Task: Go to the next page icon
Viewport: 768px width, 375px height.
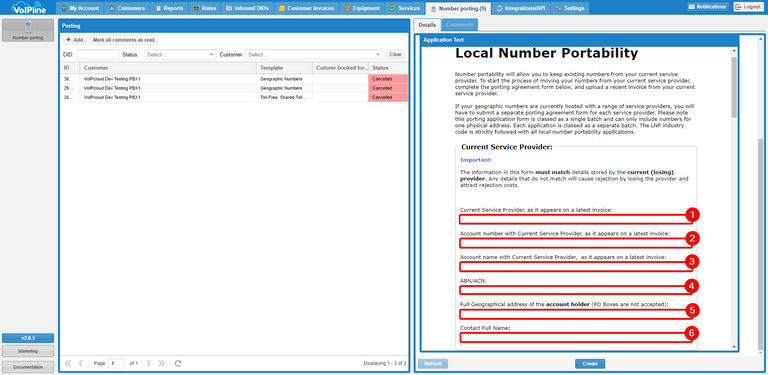Action: click(x=148, y=363)
